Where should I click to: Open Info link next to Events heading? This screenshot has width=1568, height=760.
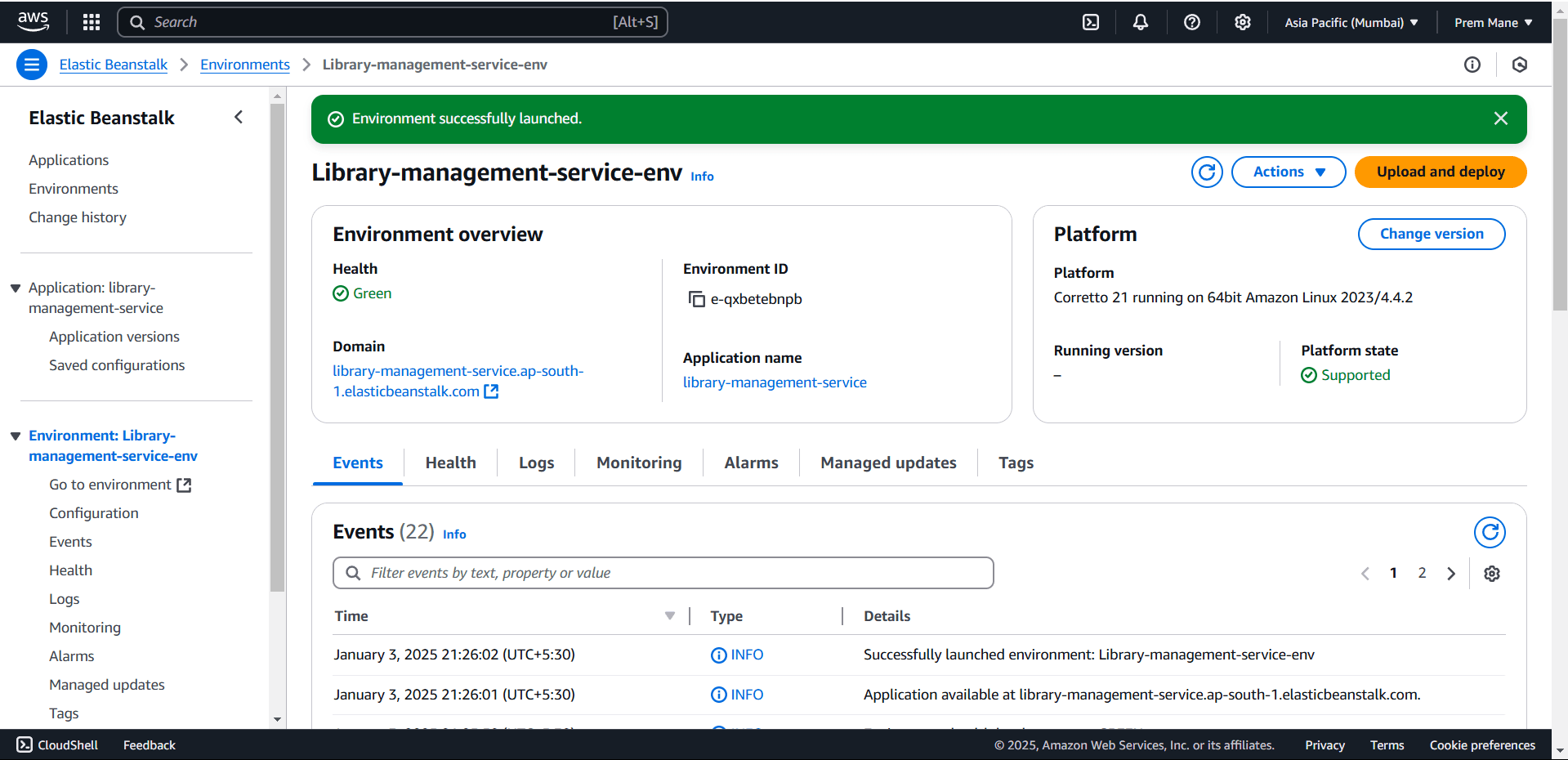454,534
